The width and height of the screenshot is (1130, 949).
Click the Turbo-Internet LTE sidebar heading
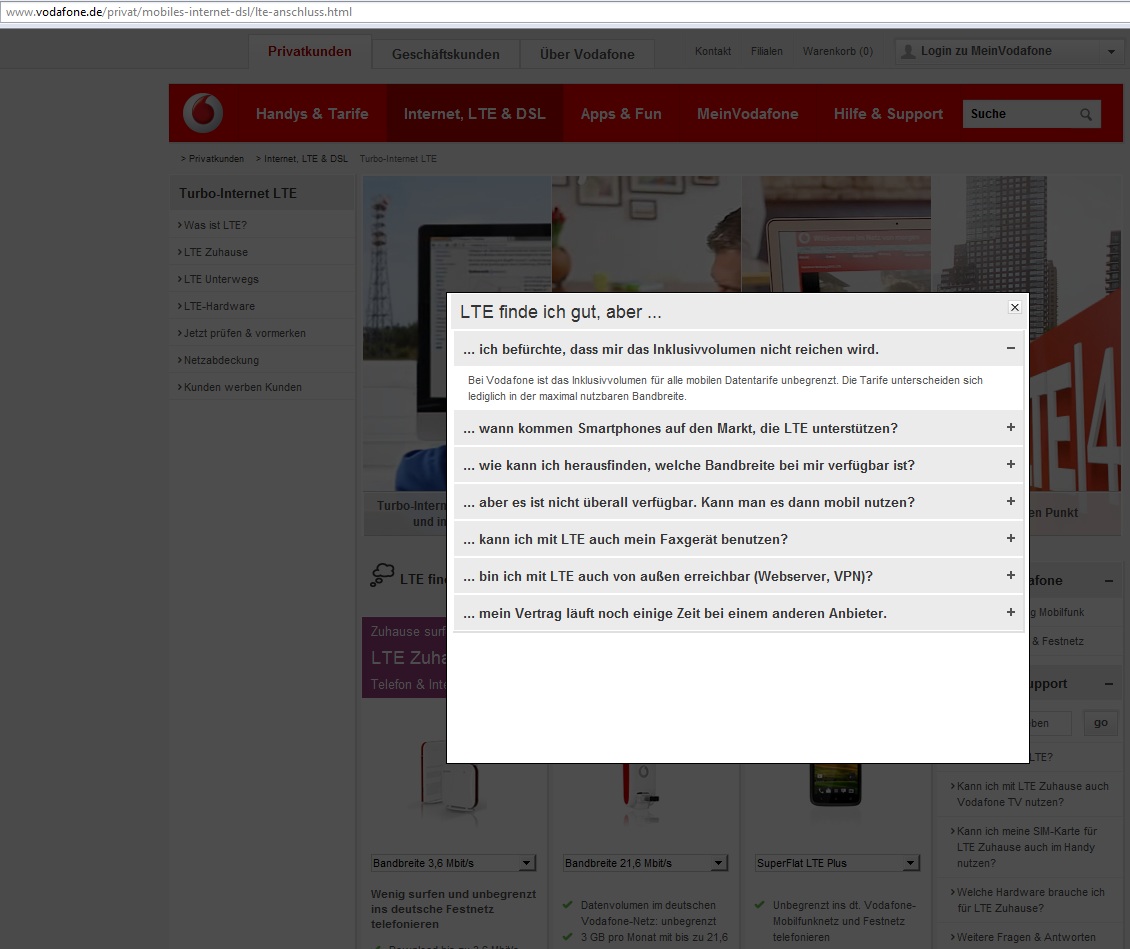pos(238,193)
